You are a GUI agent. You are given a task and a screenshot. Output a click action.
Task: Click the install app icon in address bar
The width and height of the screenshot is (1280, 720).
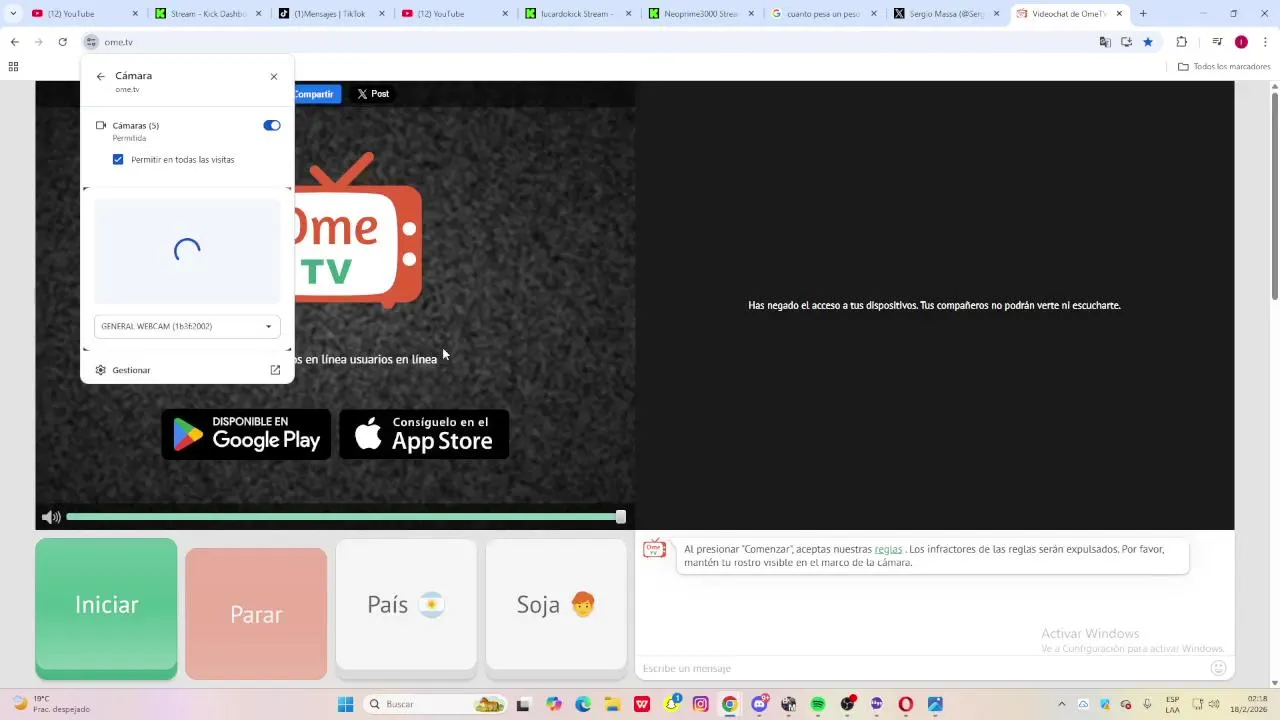tap(1126, 42)
